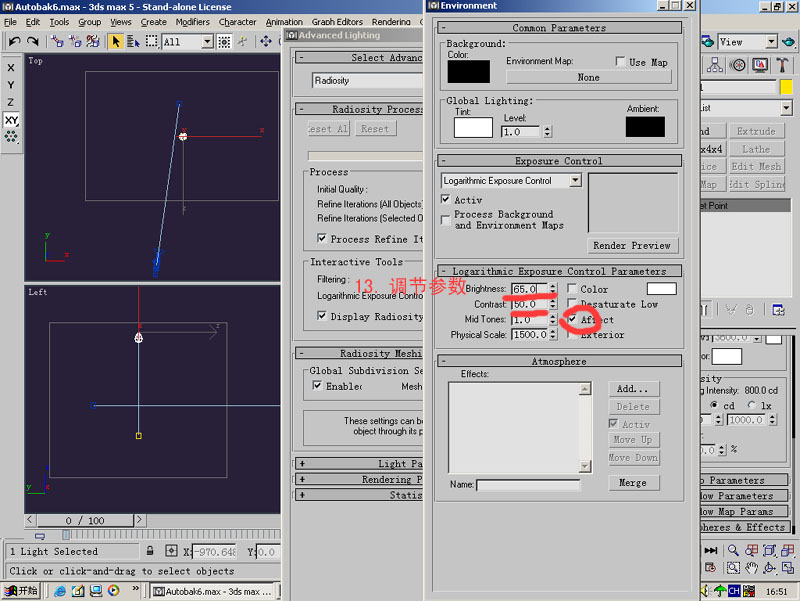Toggle Display Radiosity in Viewport checkbox

point(321,316)
